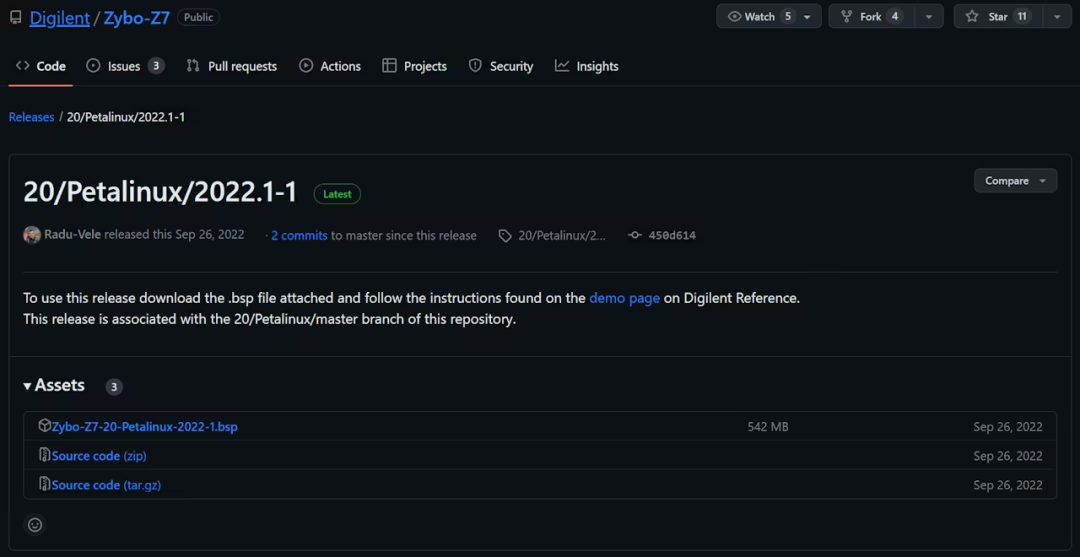Screen dimensions: 1080x557
Task: Open the Actions tab
Action: click(329, 66)
